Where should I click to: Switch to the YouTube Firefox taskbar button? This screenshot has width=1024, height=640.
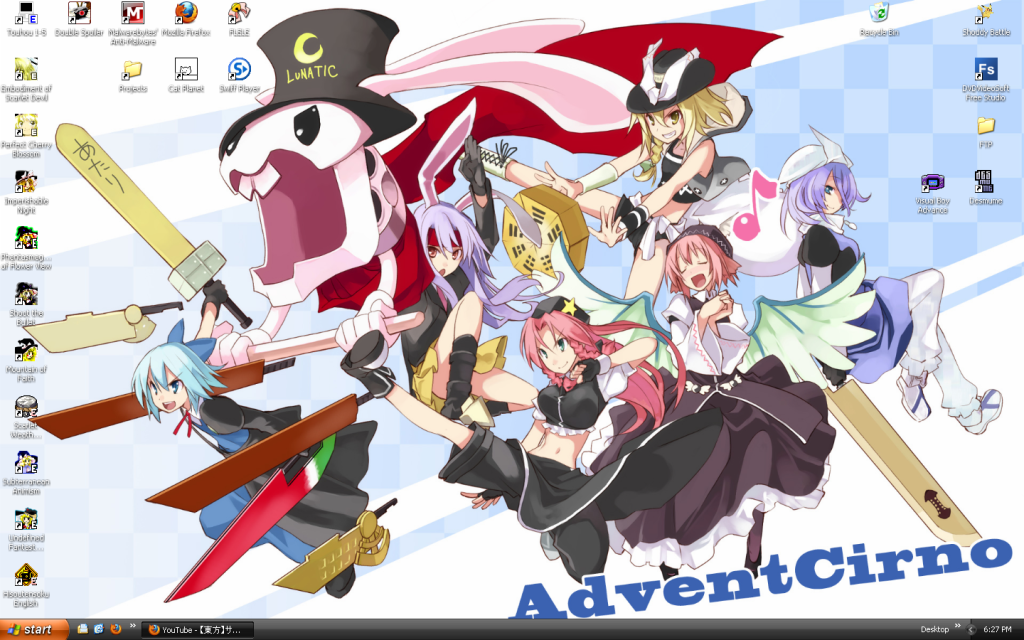pyautogui.click(x=197, y=630)
